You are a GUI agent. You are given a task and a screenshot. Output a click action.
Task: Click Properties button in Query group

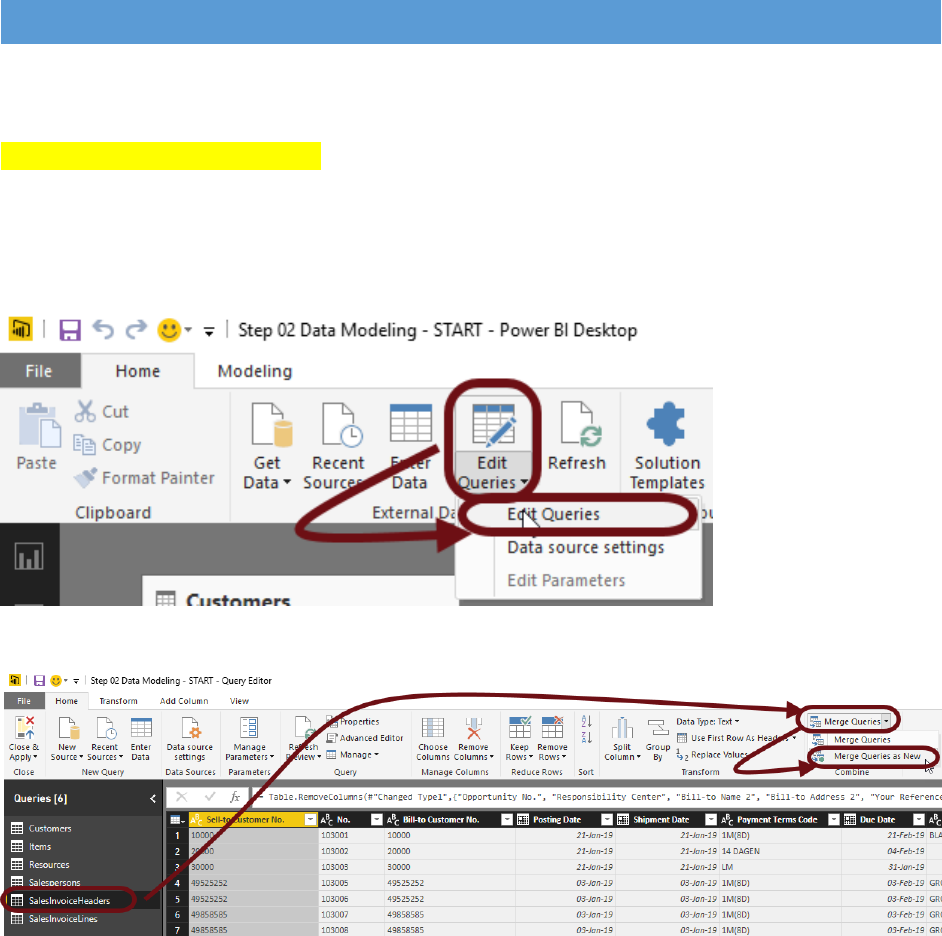click(353, 722)
